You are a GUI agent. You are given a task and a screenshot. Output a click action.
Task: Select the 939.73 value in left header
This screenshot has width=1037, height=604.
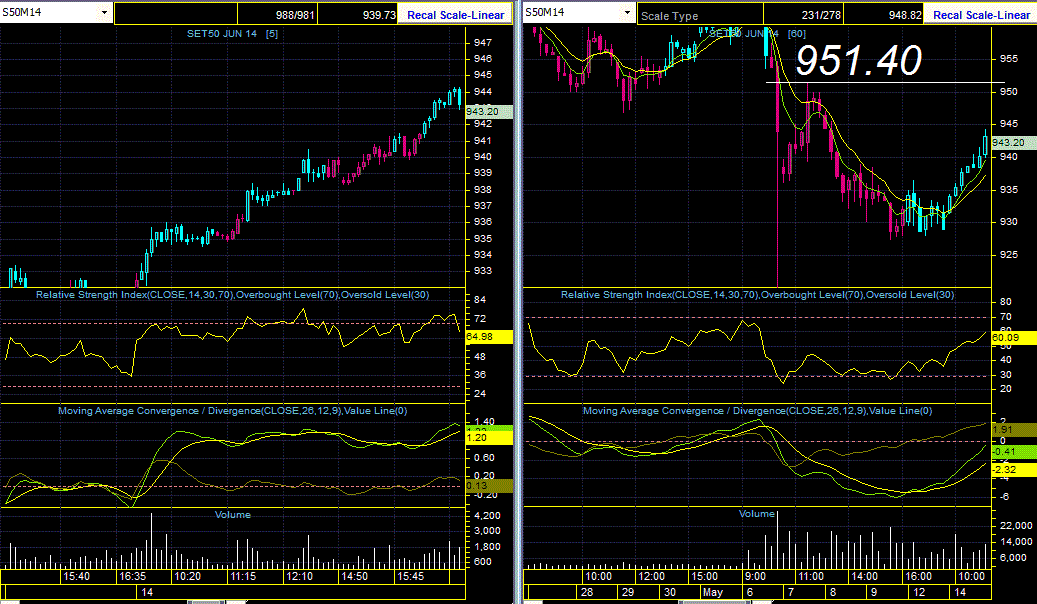coord(358,15)
